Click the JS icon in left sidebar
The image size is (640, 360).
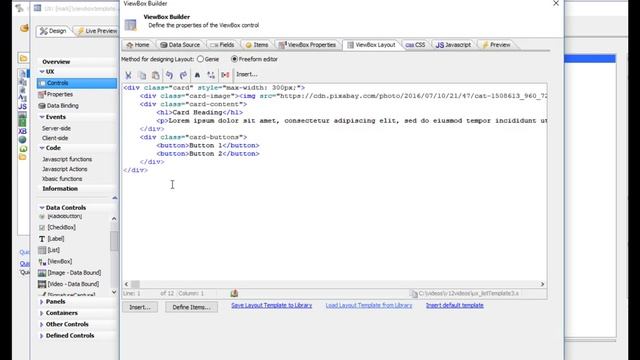pyautogui.click(x=22, y=107)
